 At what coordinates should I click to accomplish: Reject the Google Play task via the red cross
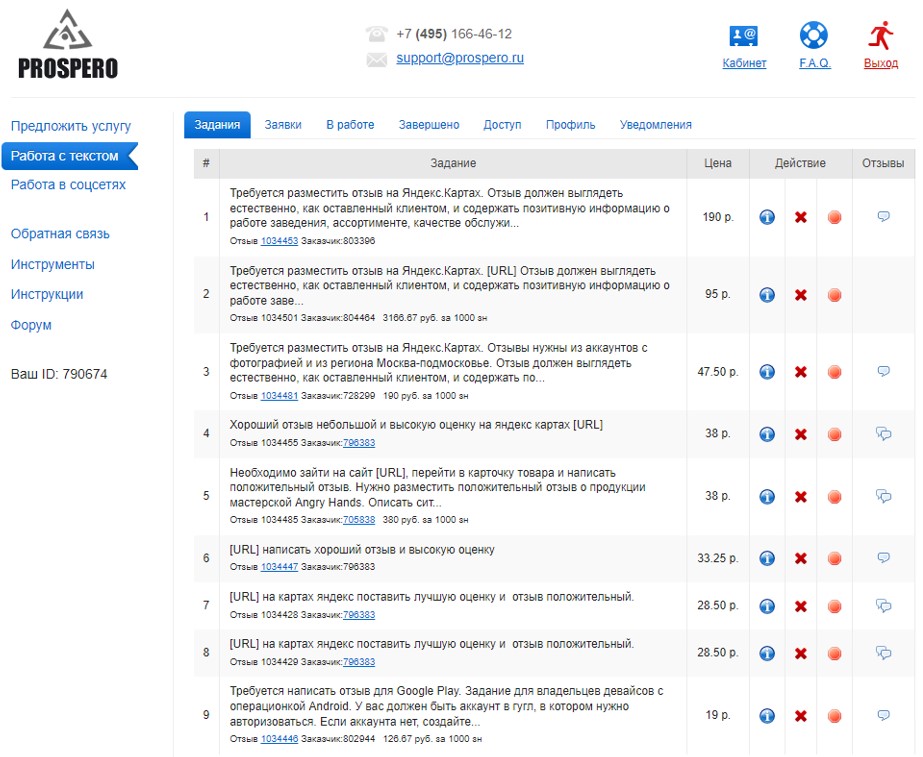801,716
